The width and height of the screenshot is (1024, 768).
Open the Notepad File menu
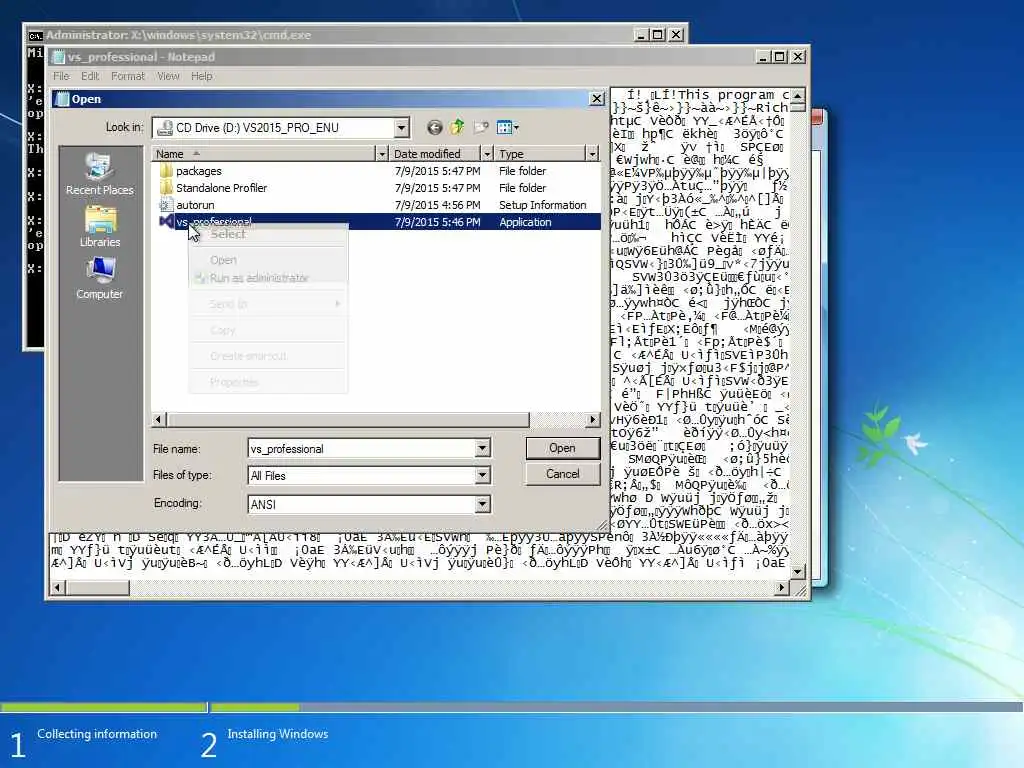61,76
